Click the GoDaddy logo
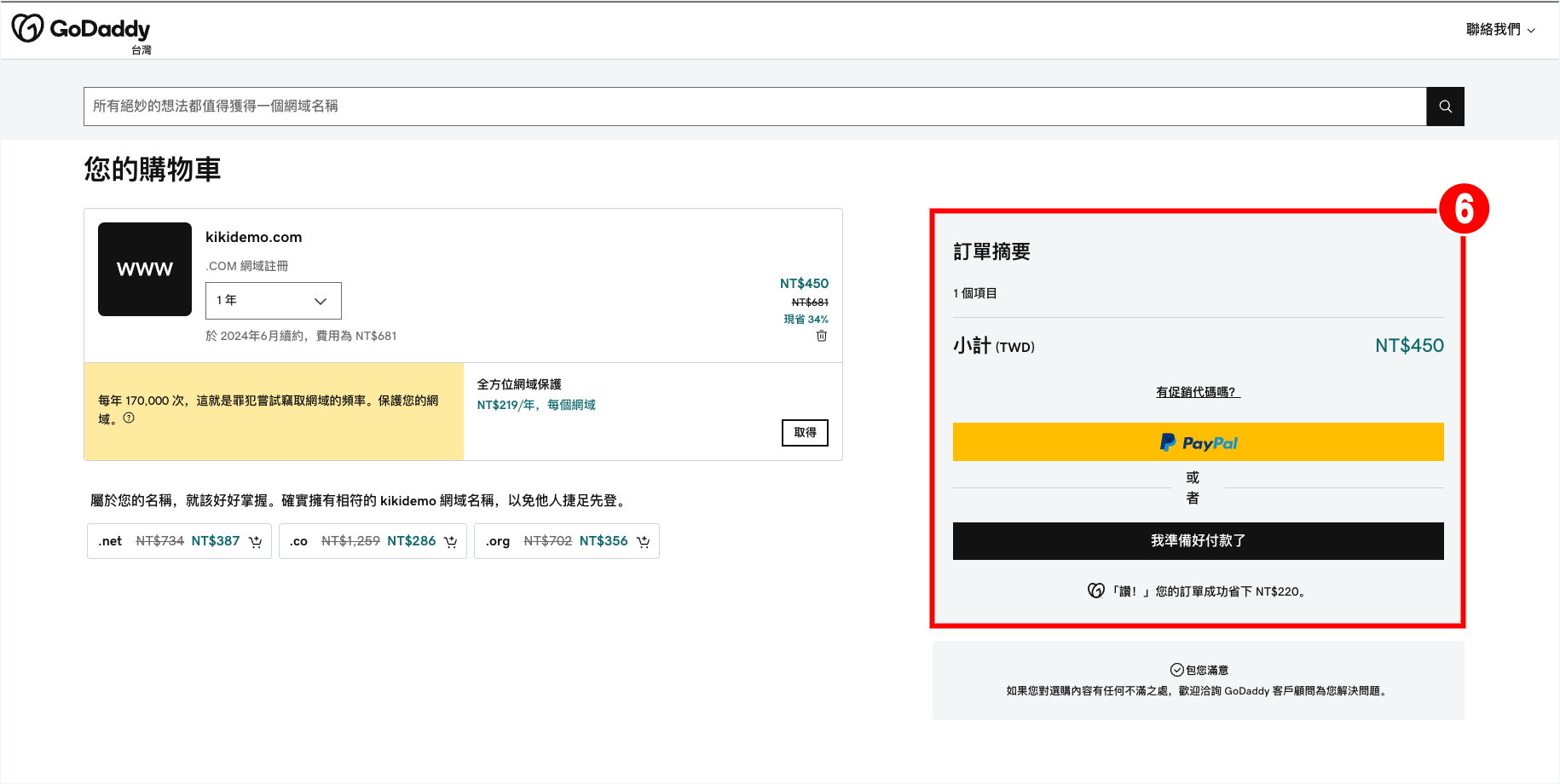The width and height of the screenshot is (1560, 784). point(81,31)
